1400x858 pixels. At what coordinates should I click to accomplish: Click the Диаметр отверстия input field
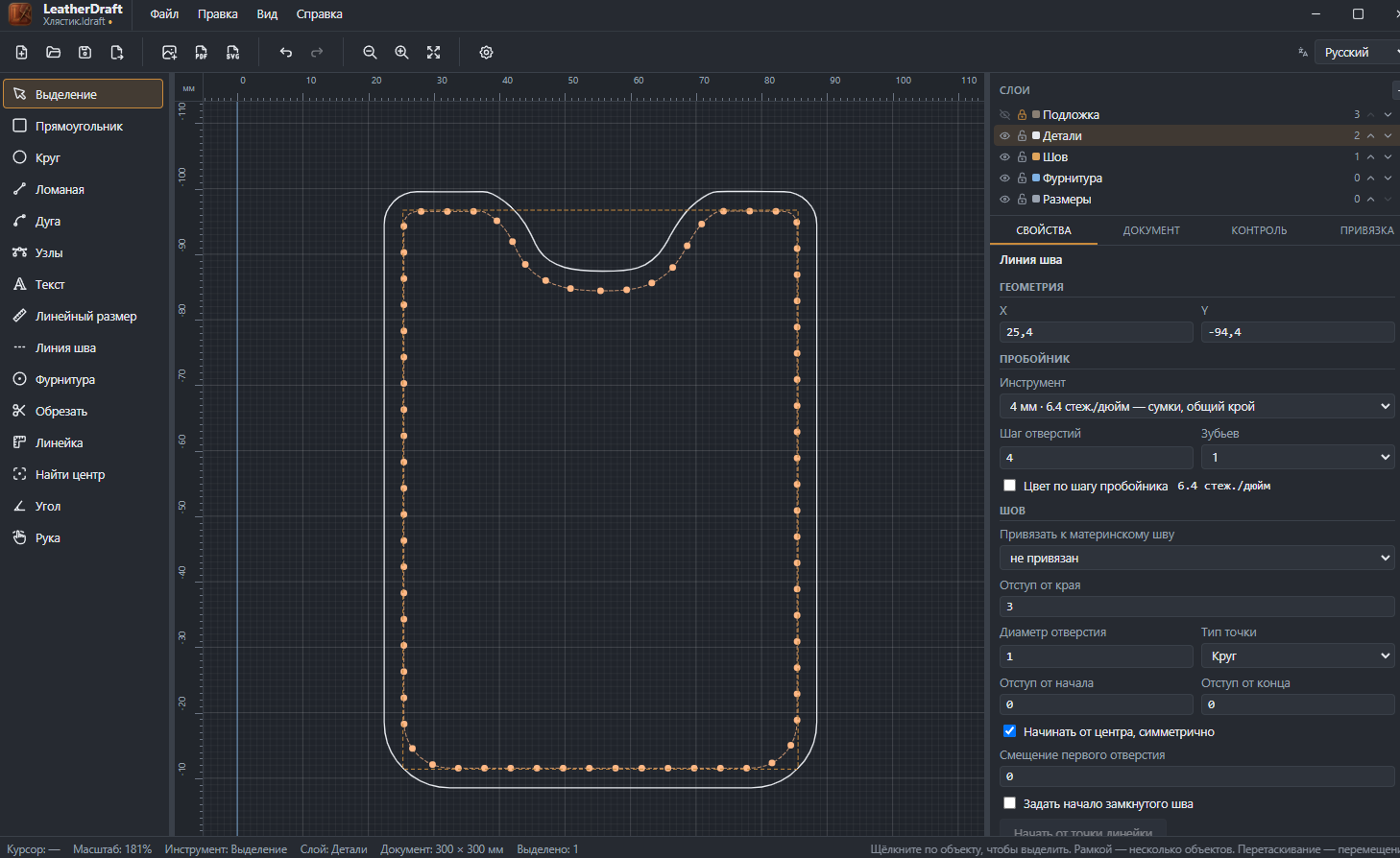pyautogui.click(x=1096, y=656)
